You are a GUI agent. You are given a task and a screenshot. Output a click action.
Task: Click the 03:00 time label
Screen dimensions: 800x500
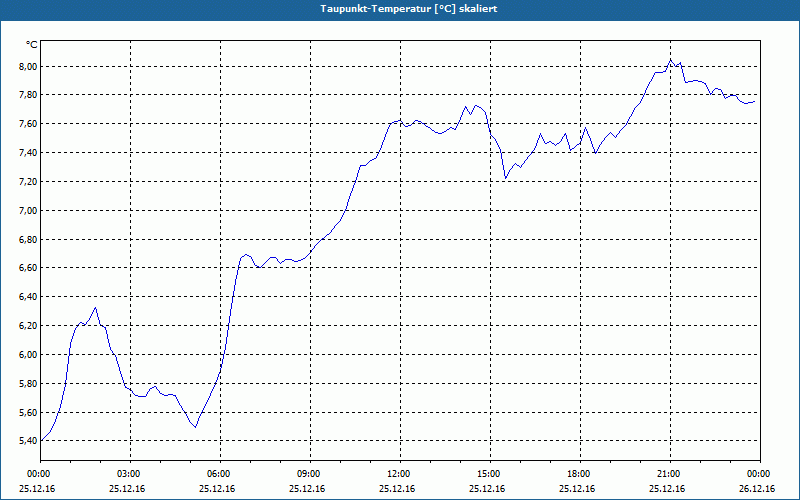tap(128, 474)
